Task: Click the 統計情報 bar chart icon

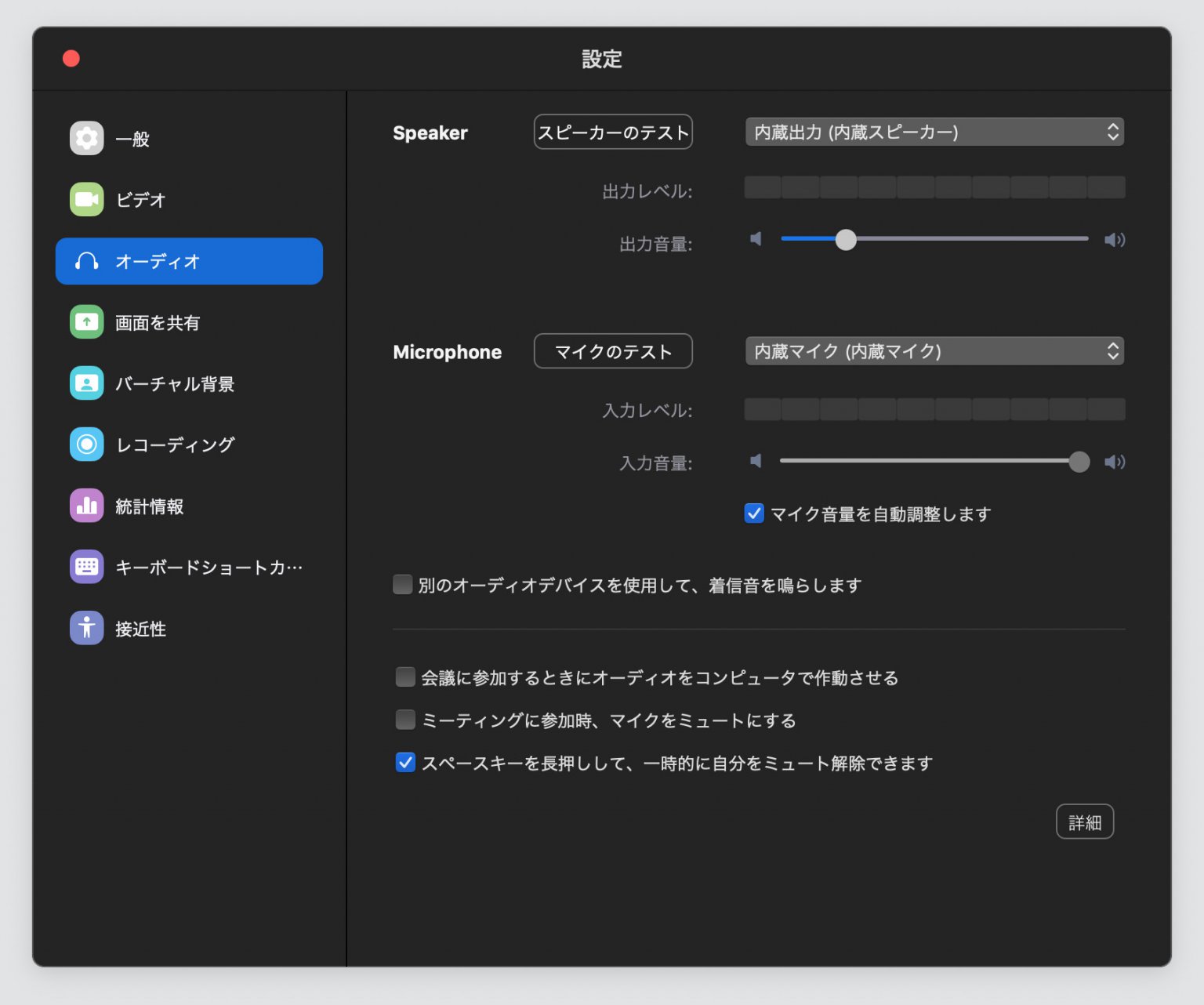Action: pos(86,506)
